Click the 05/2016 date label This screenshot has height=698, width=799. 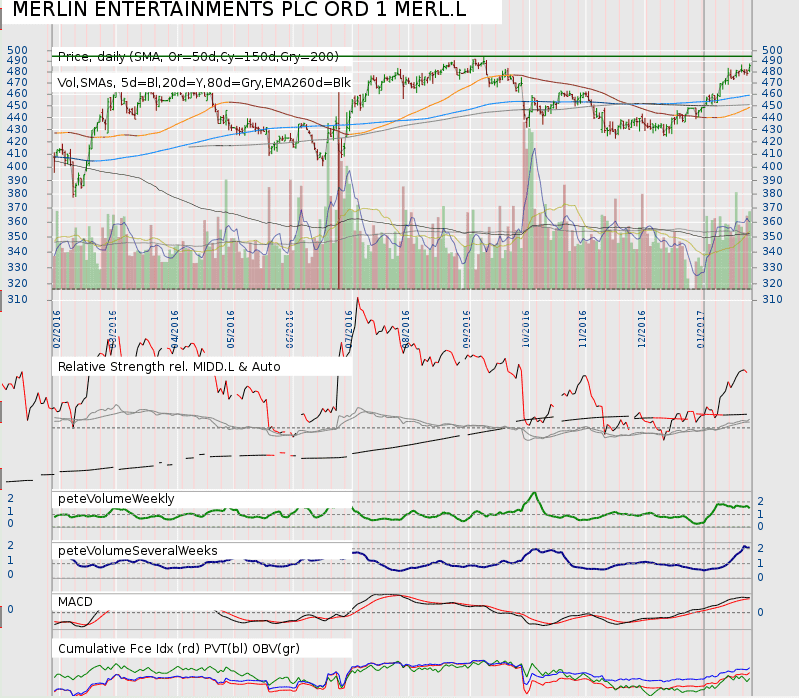pyautogui.click(x=230, y=329)
